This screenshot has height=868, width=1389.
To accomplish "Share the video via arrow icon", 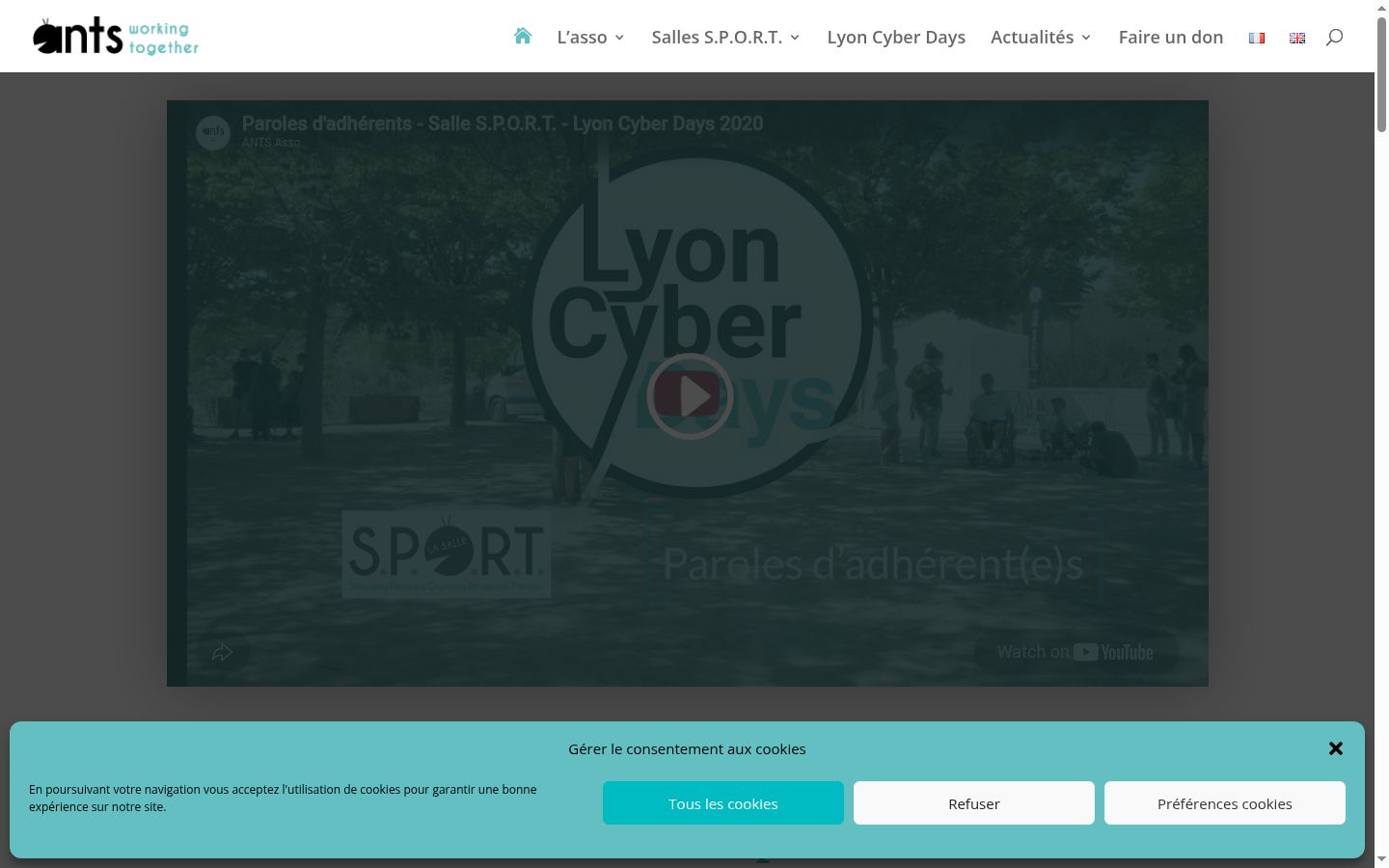I will 223,652.
